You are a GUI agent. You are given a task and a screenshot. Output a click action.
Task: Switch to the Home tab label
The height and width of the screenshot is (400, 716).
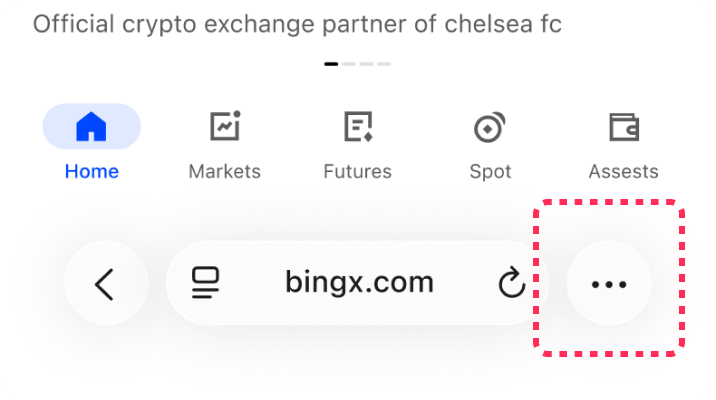click(x=91, y=171)
